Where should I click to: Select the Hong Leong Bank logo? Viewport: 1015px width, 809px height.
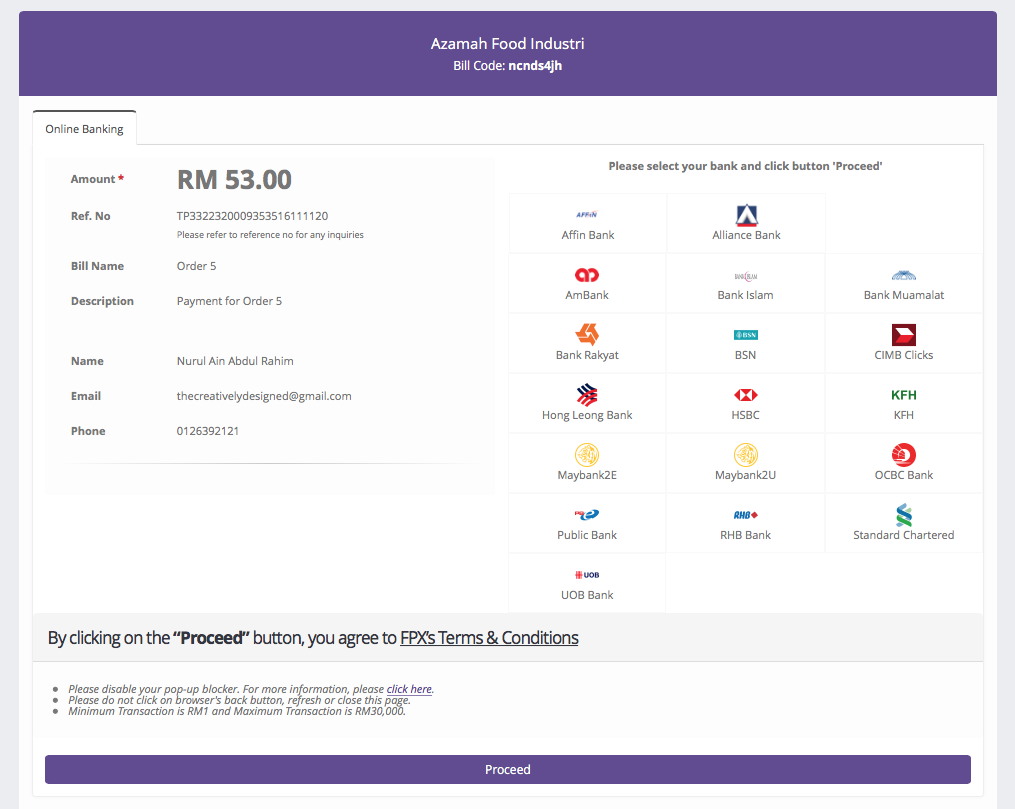pyautogui.click(x=587, y=395)
